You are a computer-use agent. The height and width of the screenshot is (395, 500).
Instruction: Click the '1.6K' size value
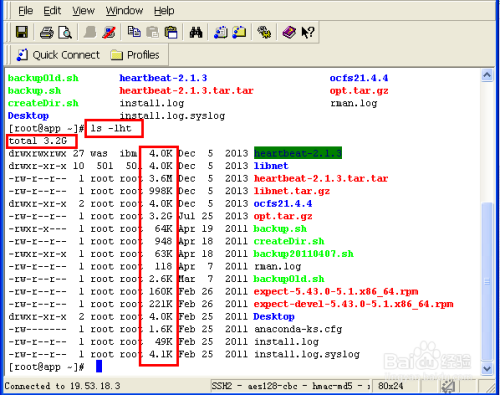tap(161, 329)
